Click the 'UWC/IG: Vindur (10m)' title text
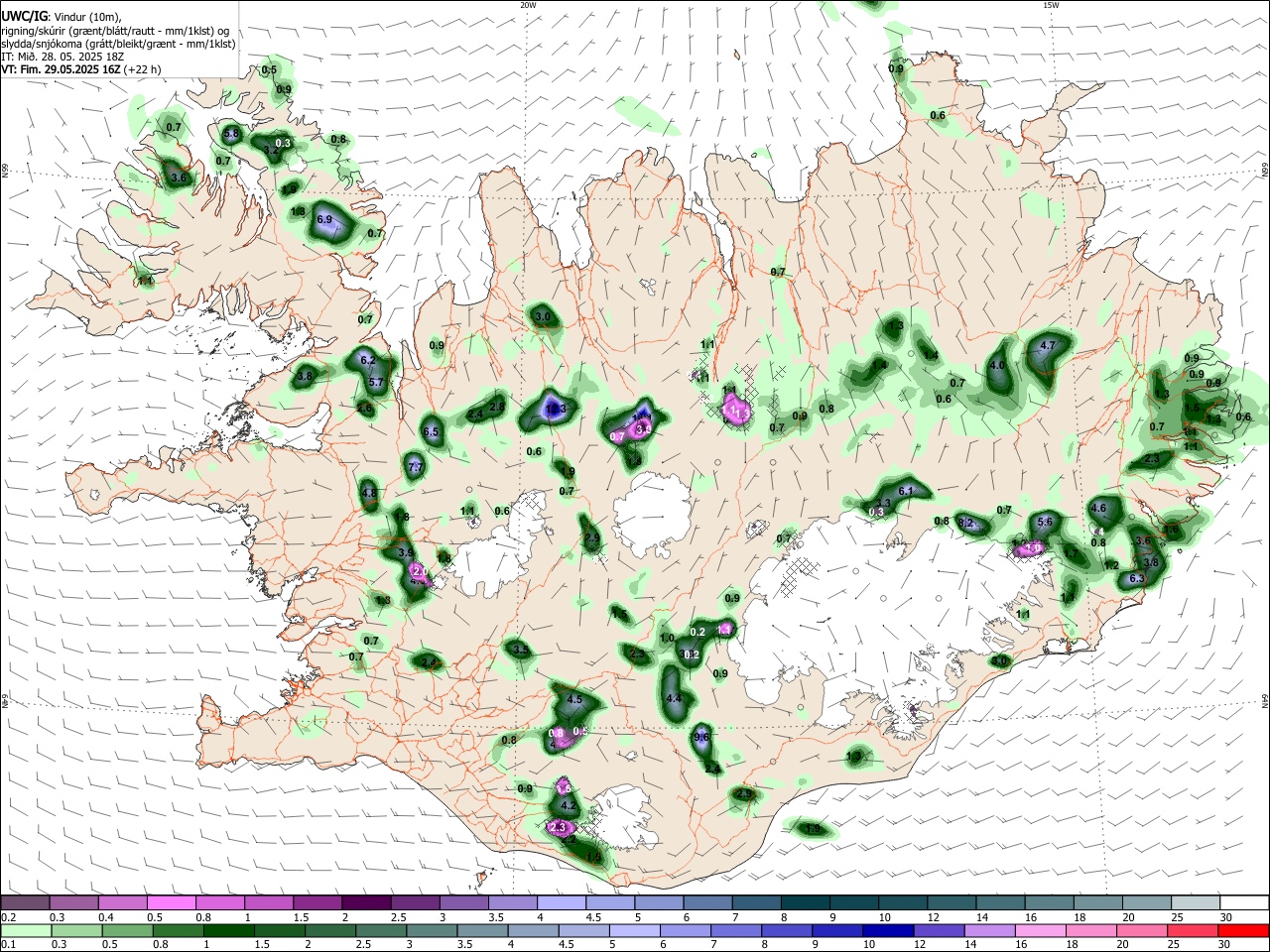The width and height of the screenshot is (1270, 952). pos(61,17)
